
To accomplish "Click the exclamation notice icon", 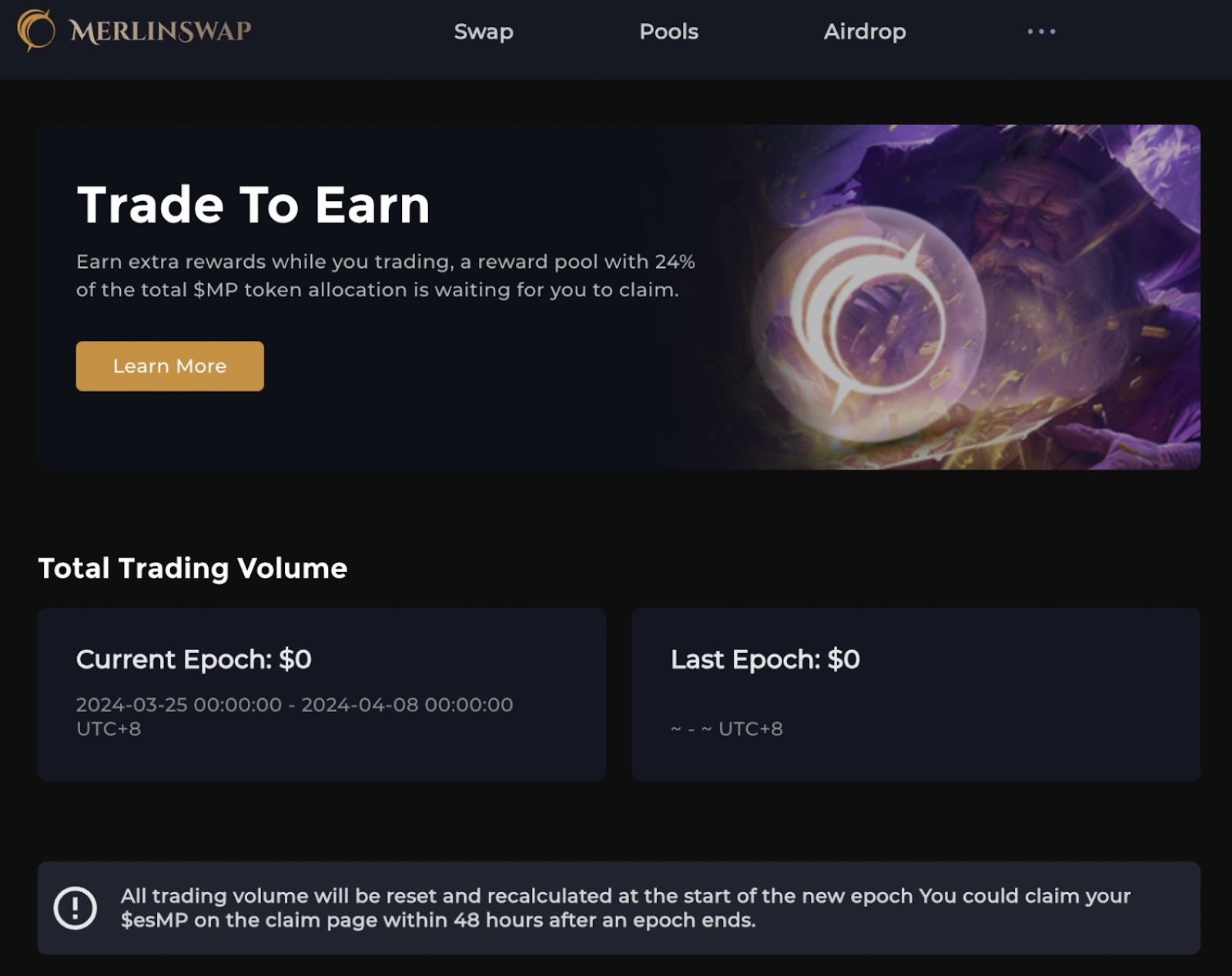I will click(75, 908).
